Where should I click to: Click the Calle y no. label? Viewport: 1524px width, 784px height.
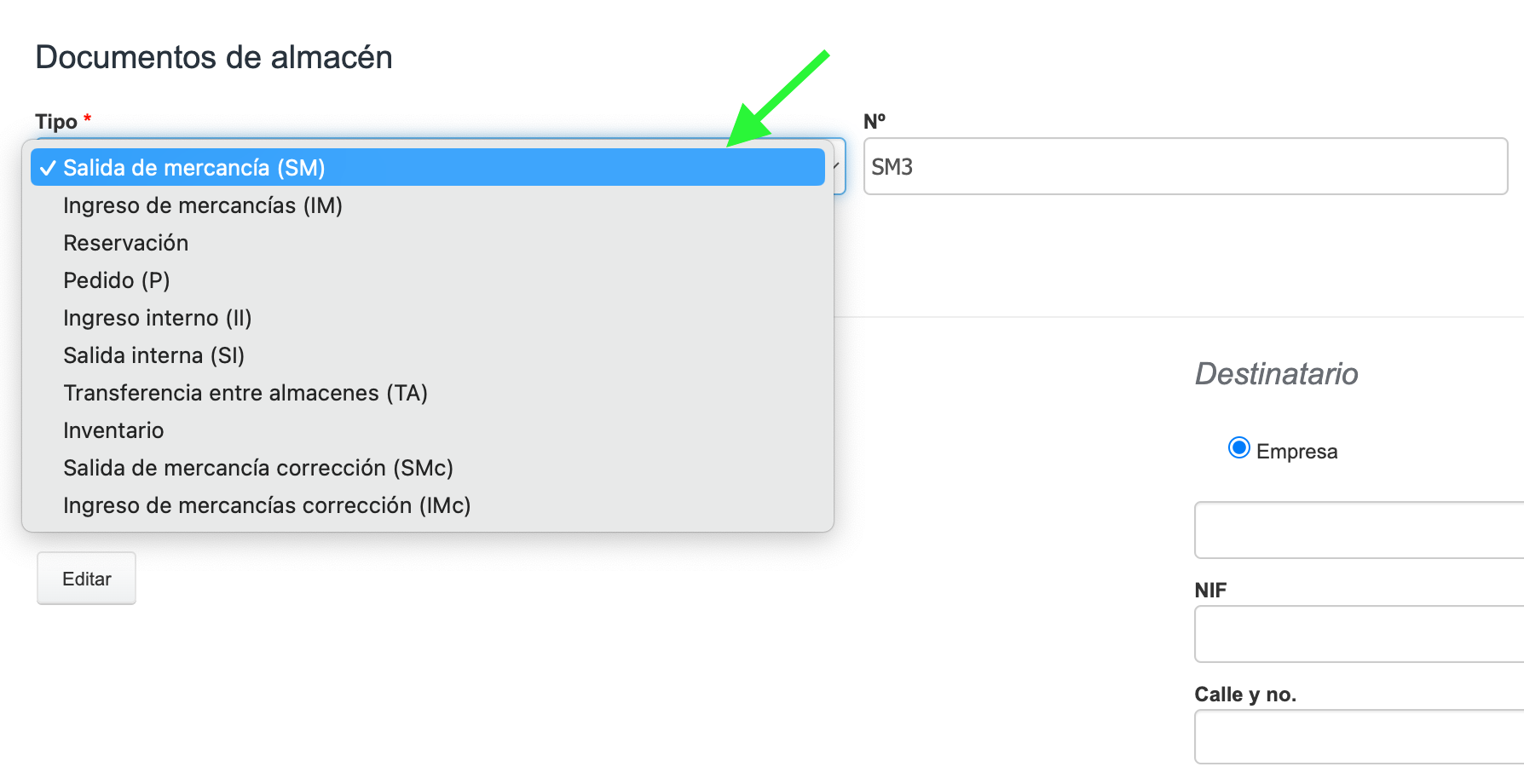pos(1245,695)
